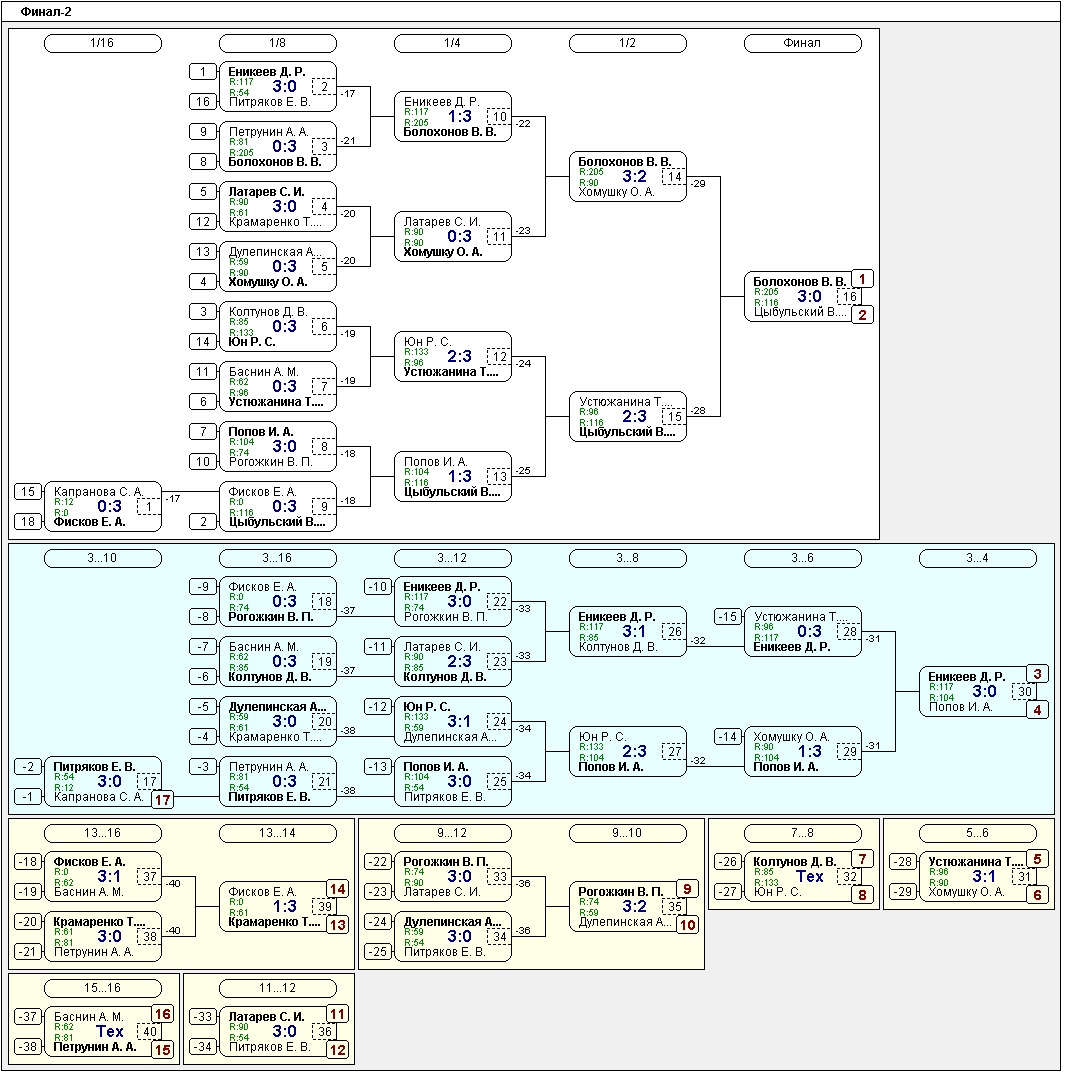Click red place badge 5 beside Устюжанина
This screenshot has width=1066, height=1076.
1037,859
